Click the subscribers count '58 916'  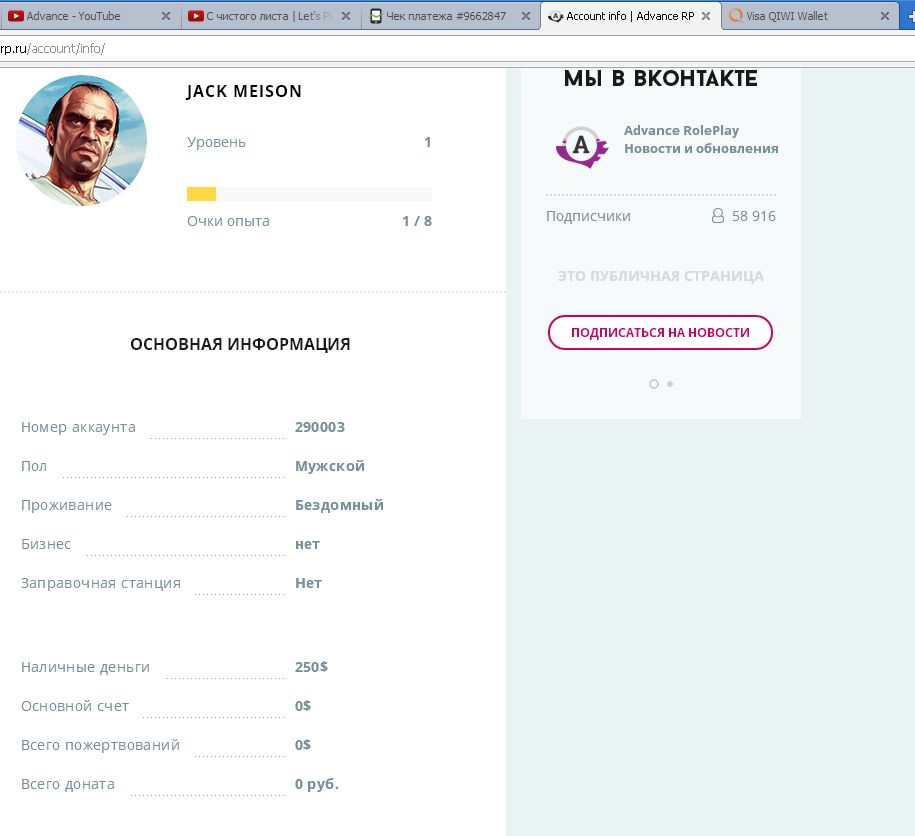[x=753, y=216]
